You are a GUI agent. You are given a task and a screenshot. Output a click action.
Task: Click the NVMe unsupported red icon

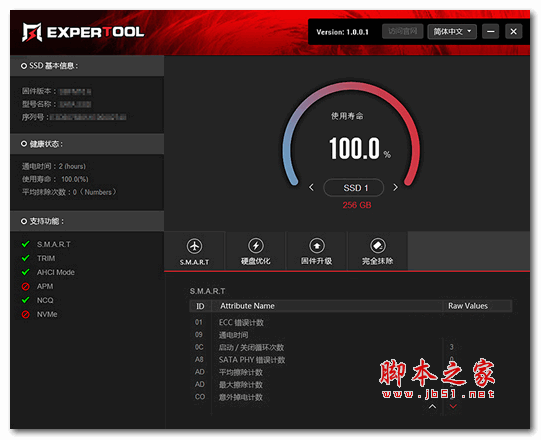(26, 314)
